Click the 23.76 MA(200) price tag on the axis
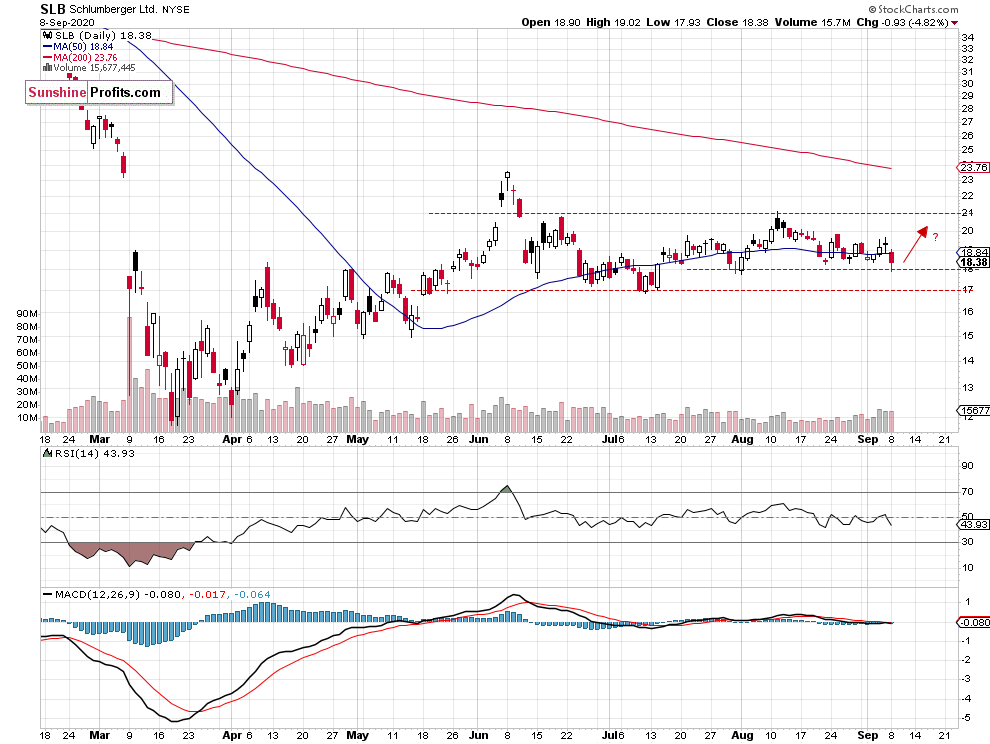 [x=974, y=167]
